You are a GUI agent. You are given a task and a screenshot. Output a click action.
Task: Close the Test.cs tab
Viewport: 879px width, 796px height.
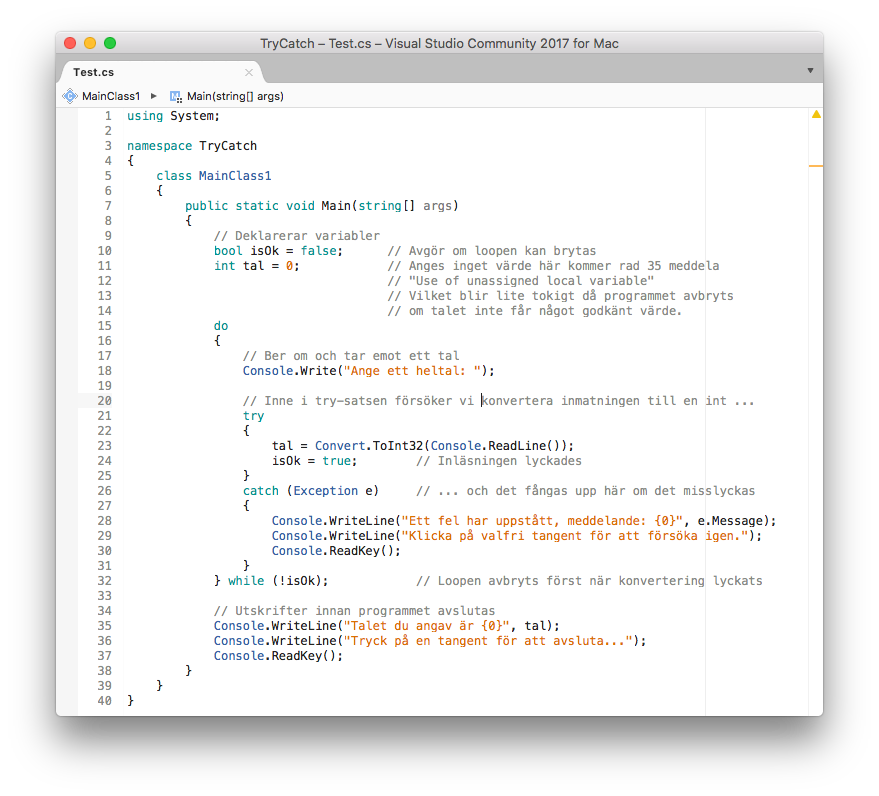pyautogui.click(x=249, y=72)
